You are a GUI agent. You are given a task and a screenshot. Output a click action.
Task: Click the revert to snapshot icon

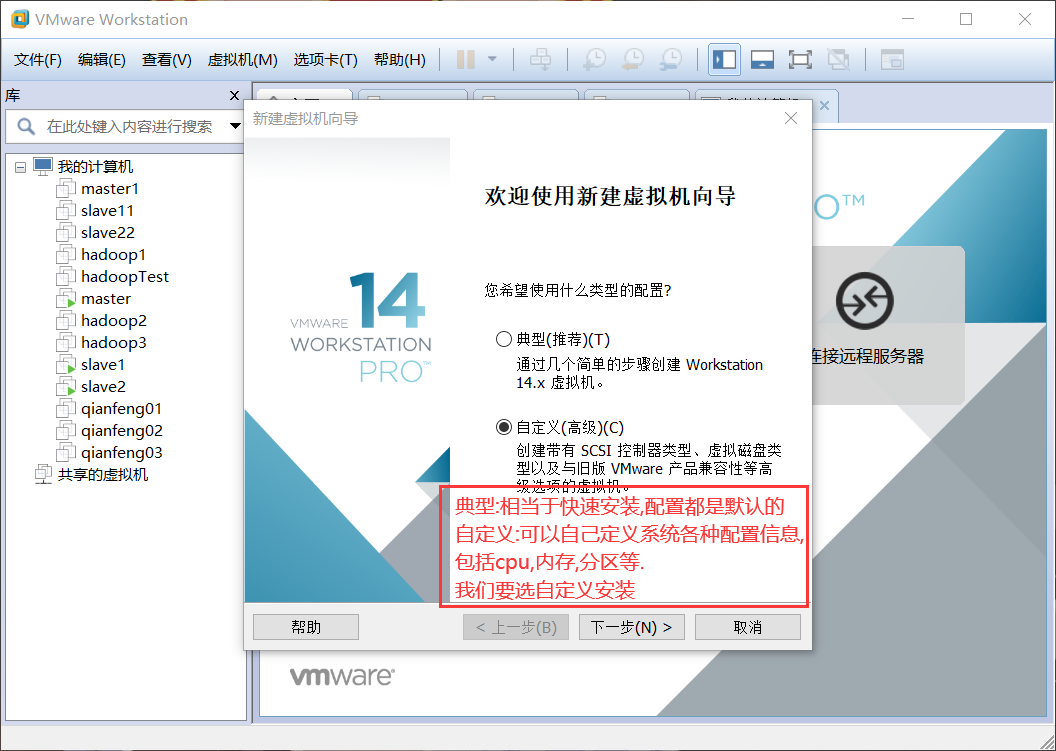pyautogui.click(x=632, y=59)
